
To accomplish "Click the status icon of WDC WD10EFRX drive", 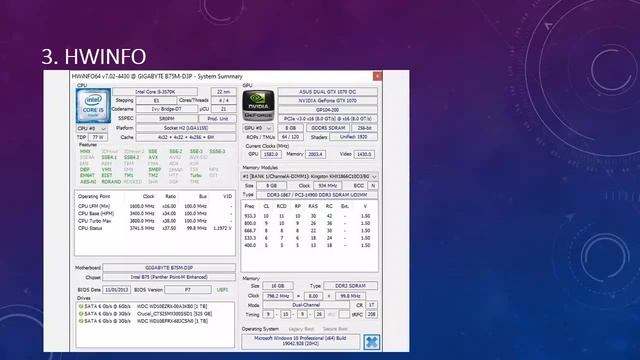I will click(81, 321).
